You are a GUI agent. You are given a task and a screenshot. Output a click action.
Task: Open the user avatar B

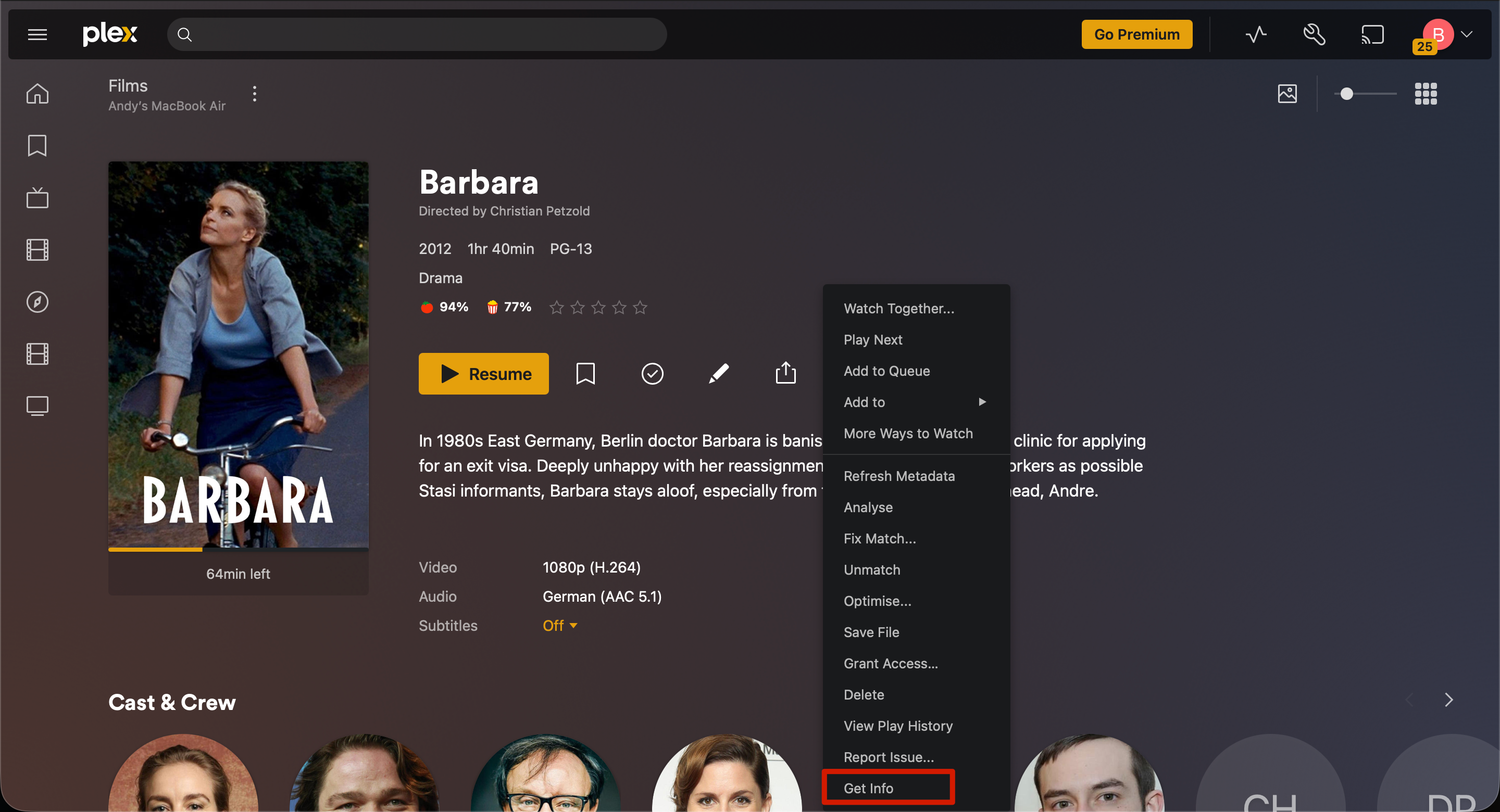click(1437, 34)
